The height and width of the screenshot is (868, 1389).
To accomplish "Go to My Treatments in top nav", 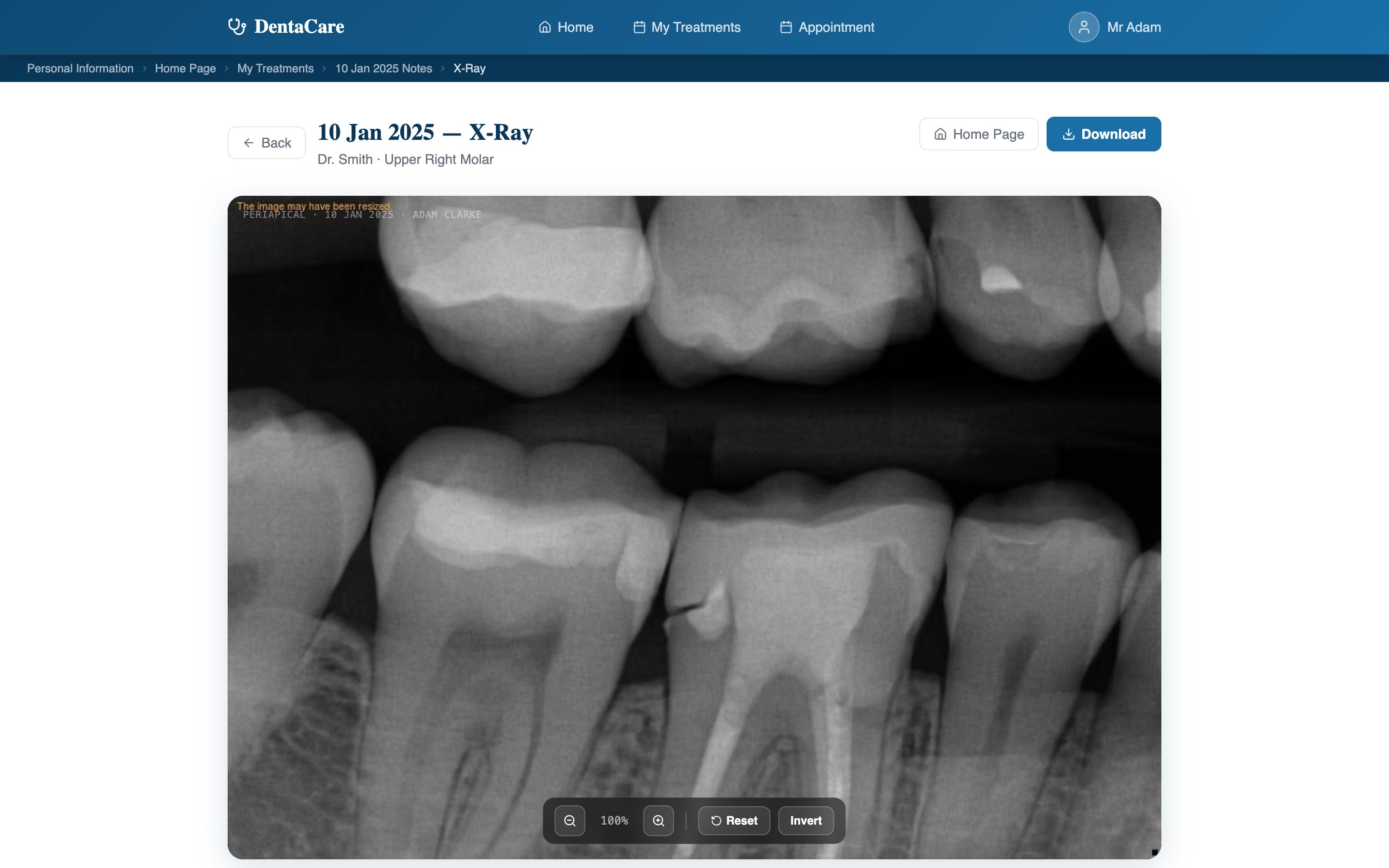I will 686,27.
